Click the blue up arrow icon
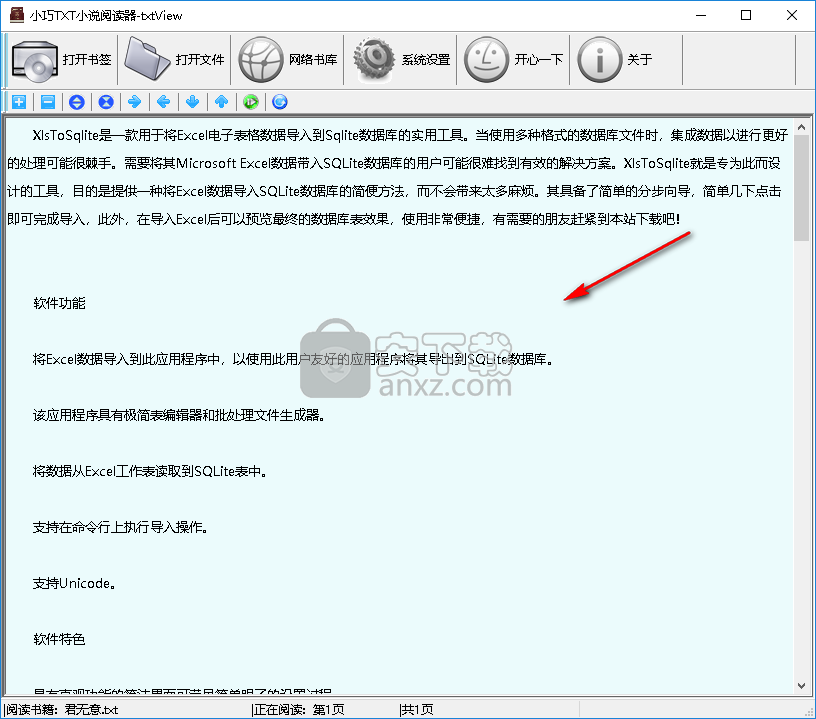 pyautogui.click(x=222, y=102)
